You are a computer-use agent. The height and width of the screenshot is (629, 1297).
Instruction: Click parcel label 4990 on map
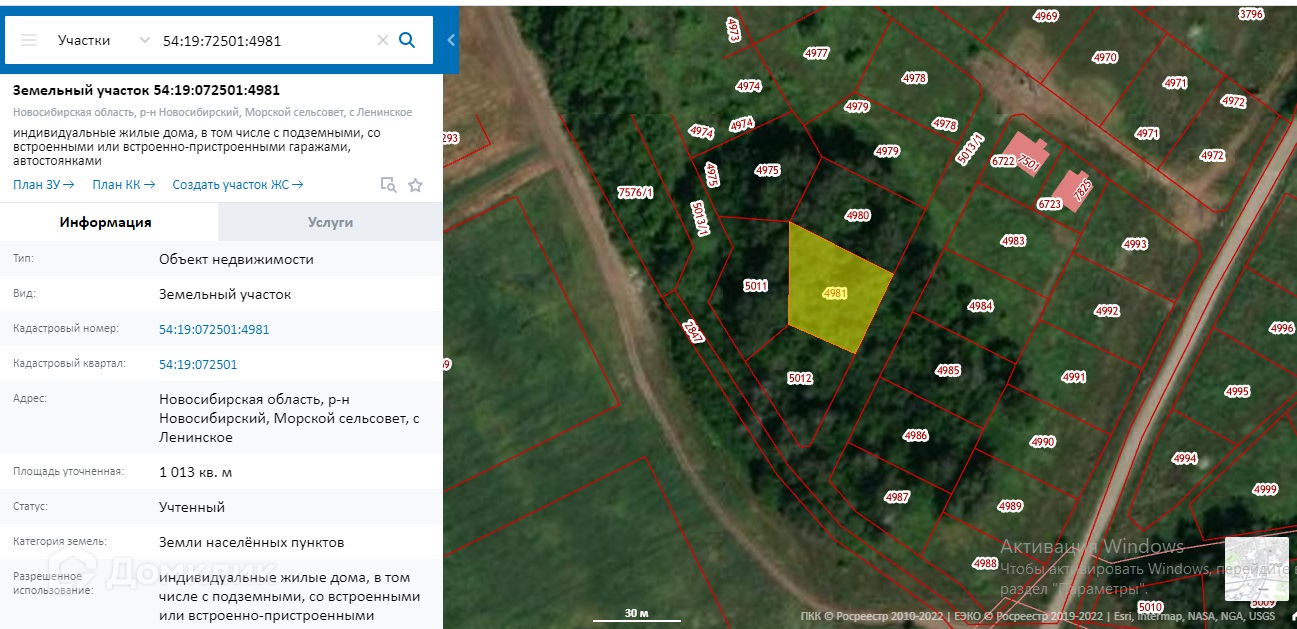pyautogui.click(x=1043, y=441)
